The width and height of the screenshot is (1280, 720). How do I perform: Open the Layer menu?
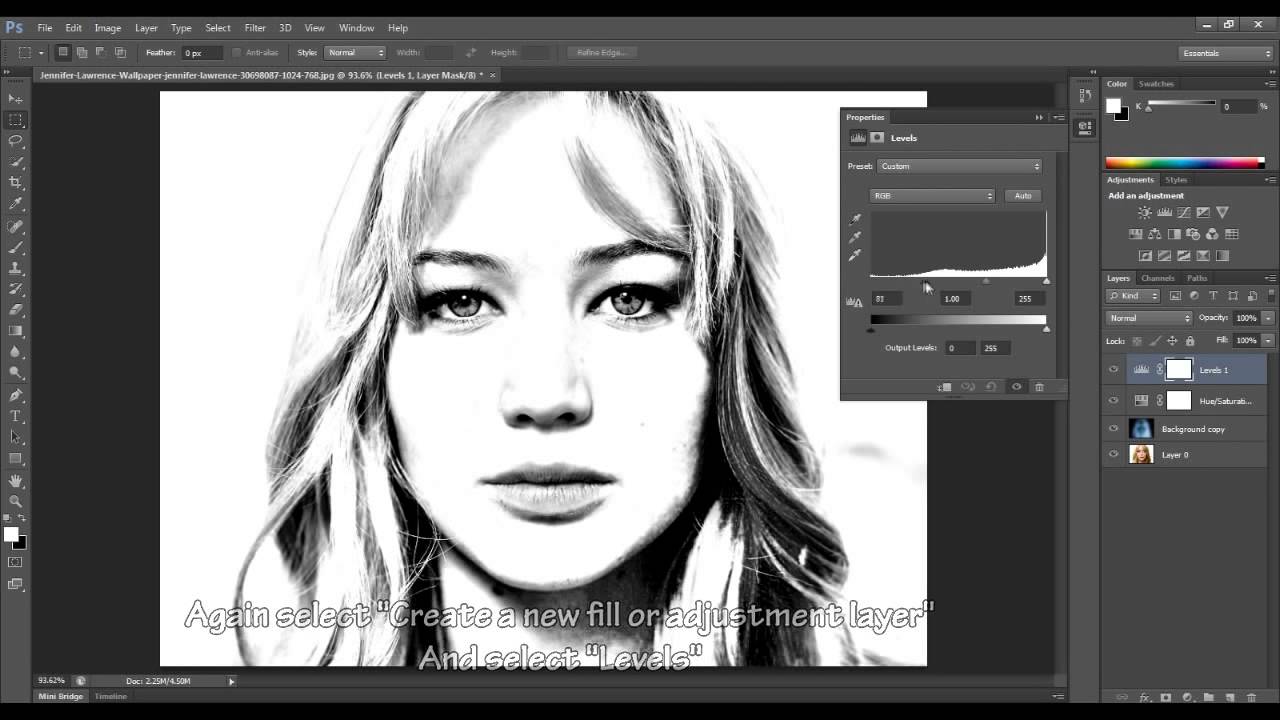[146, 28]
